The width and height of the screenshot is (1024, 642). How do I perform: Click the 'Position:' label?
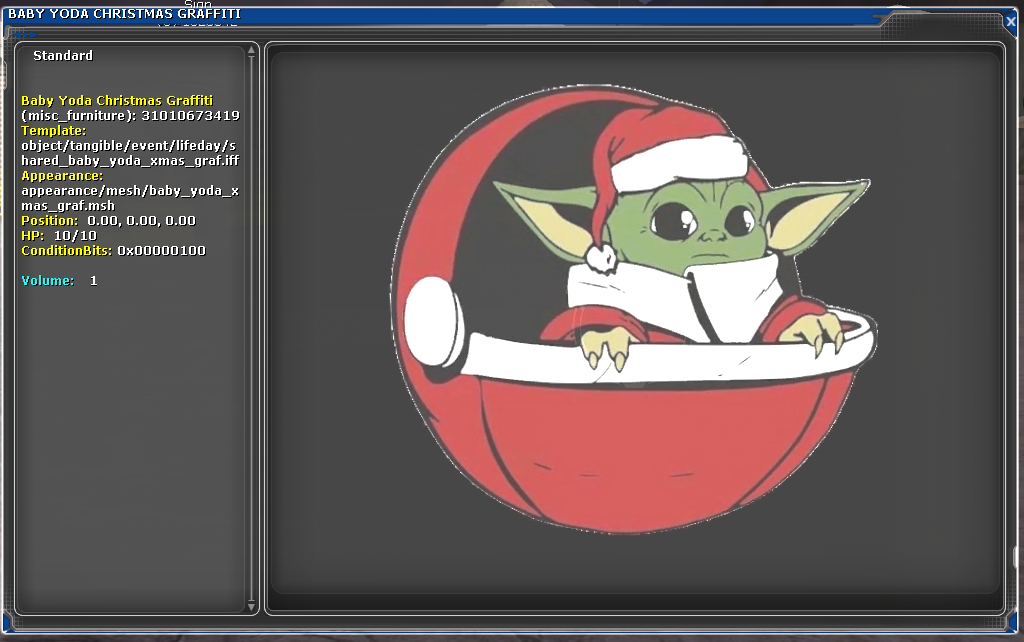pos(50,221)
